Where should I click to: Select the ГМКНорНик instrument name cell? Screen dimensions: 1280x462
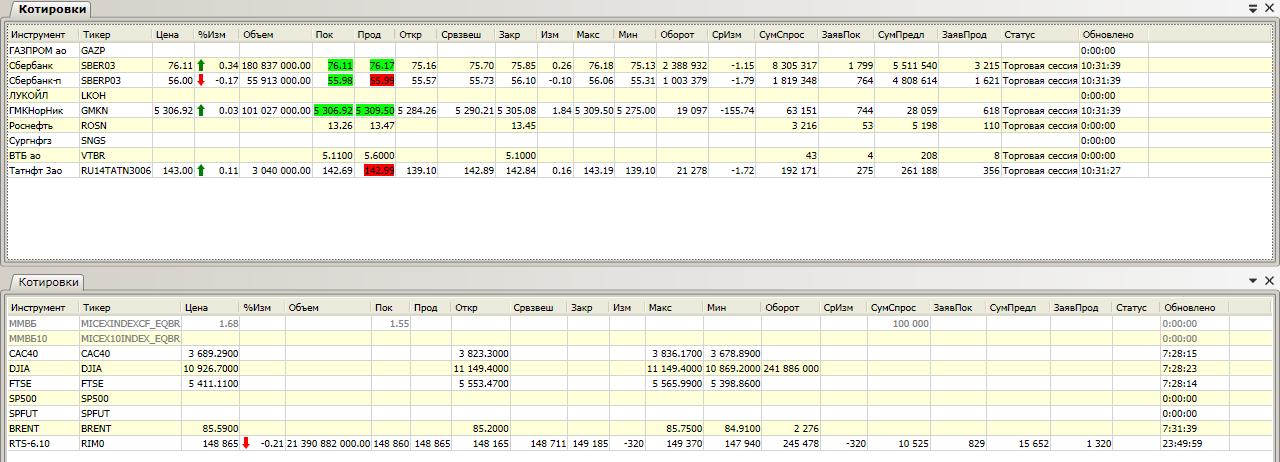click(x=43, y=110)
